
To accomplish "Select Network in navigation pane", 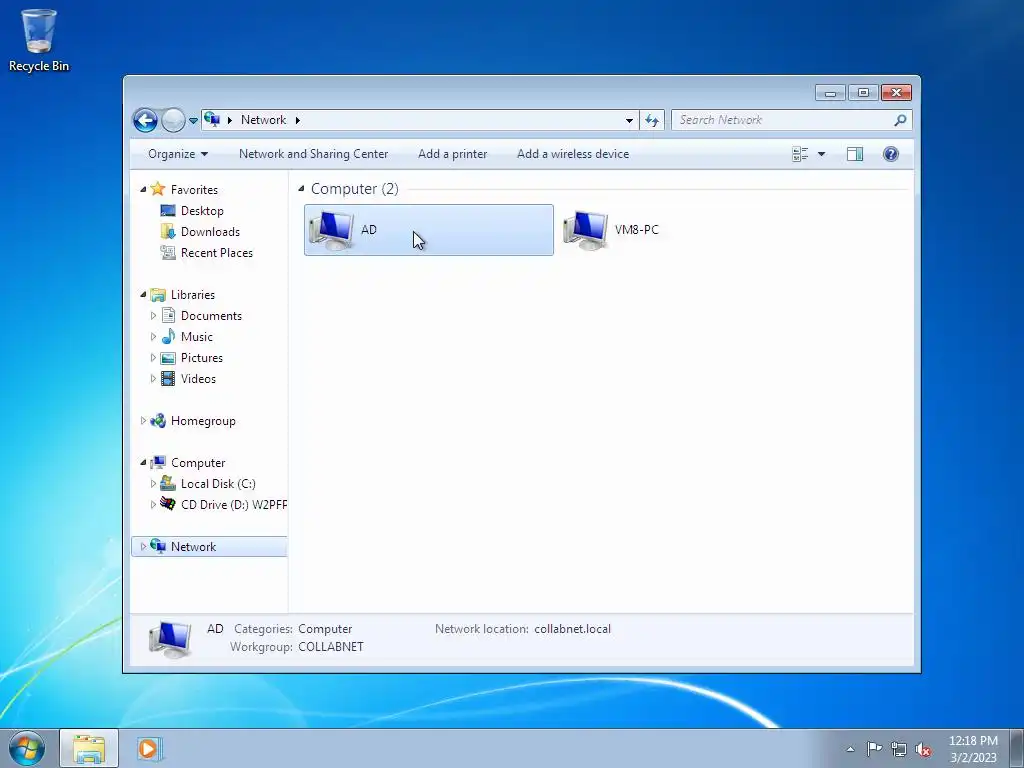I will tap(193, 547).
